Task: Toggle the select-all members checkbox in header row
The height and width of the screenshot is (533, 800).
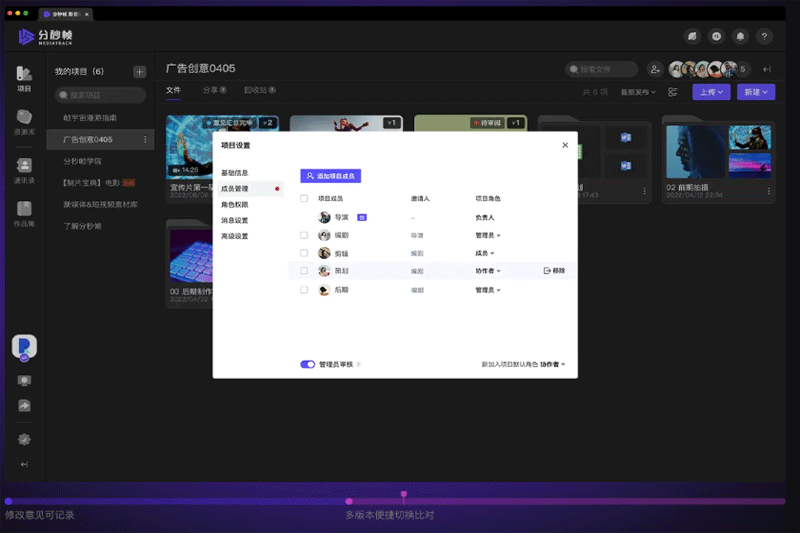Action: tap(304, 198)
